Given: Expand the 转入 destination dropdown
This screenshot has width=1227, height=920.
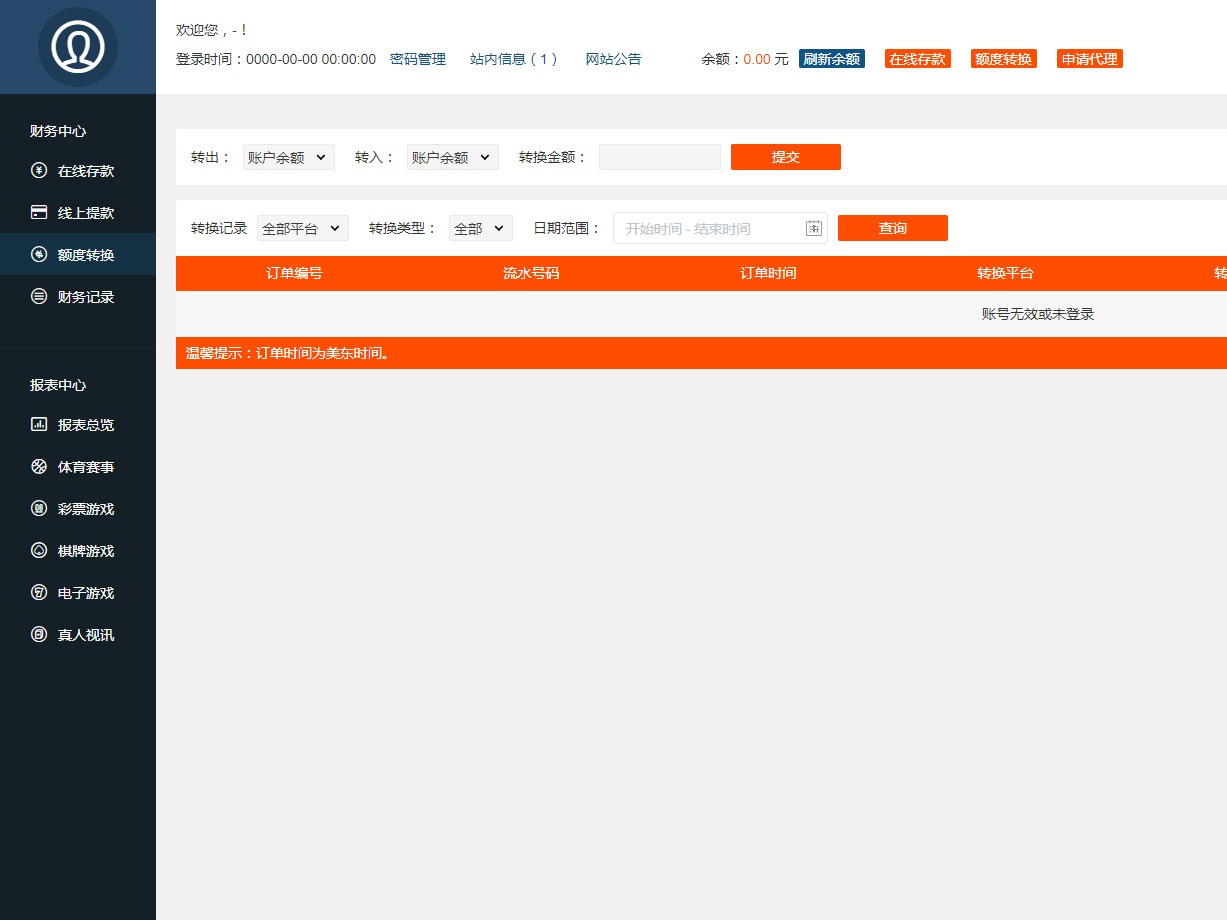Looking at the screenshot, I should point(452,156).
